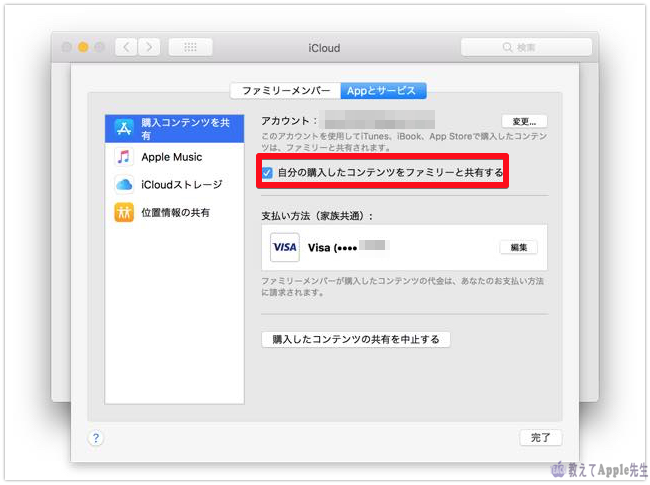This screenshot has height=485, width=650.
Task: Click the 変更... button beside the account
Action: [524, 121]
